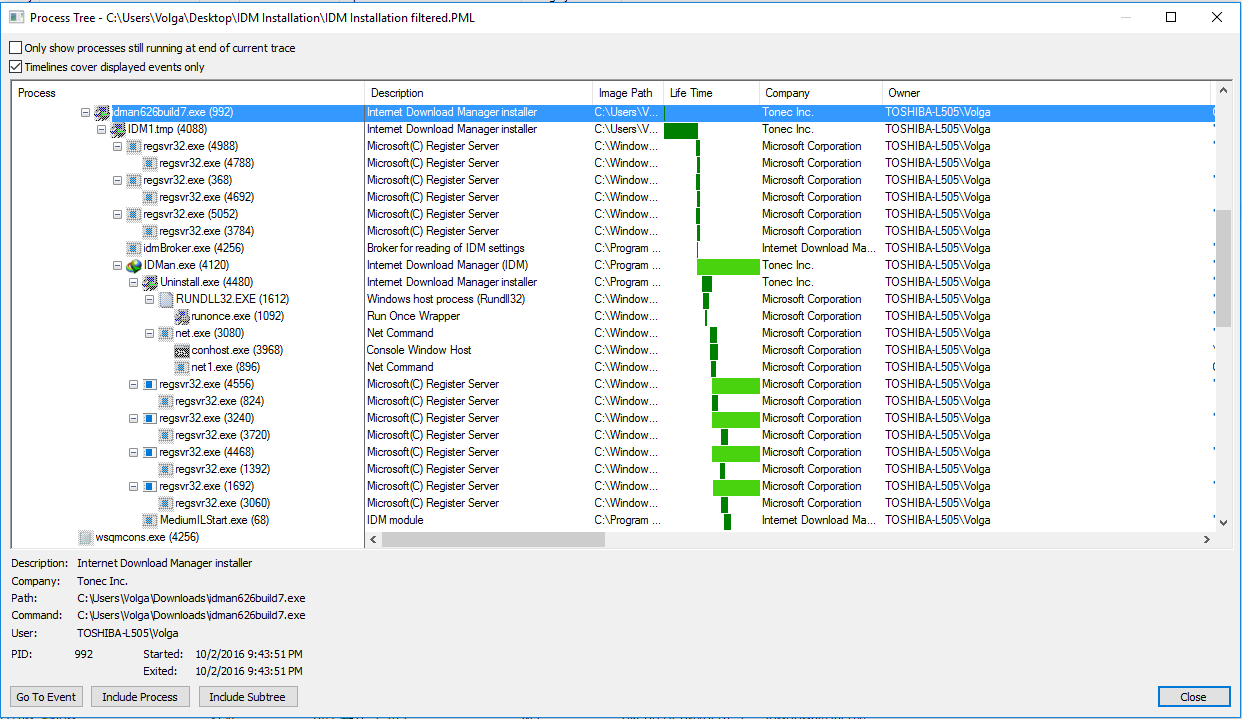Click the Image Path column header
This screenshot has height=719, width=1242.
pyautogui.click(x=628, y=93)
